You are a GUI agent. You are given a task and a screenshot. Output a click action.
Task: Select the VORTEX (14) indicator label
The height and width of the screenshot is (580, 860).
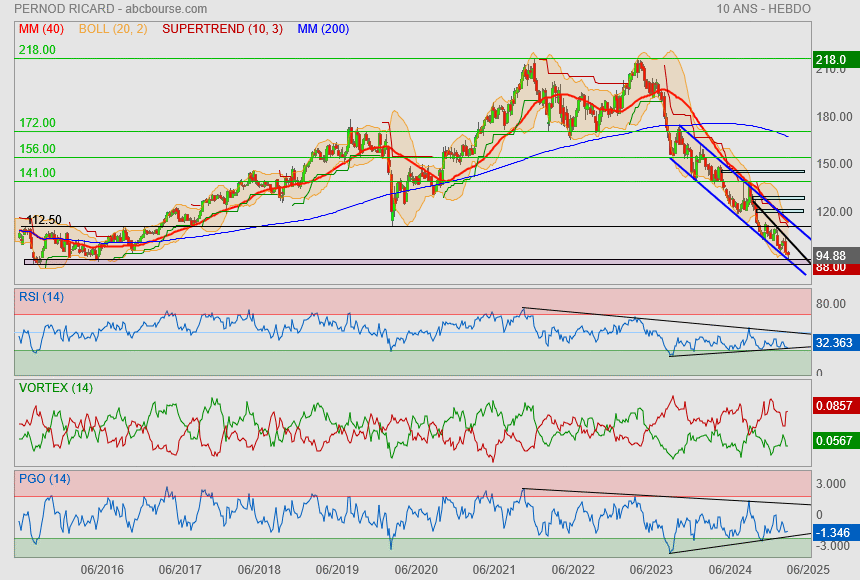pyautogui.click(x=56, y=388)
